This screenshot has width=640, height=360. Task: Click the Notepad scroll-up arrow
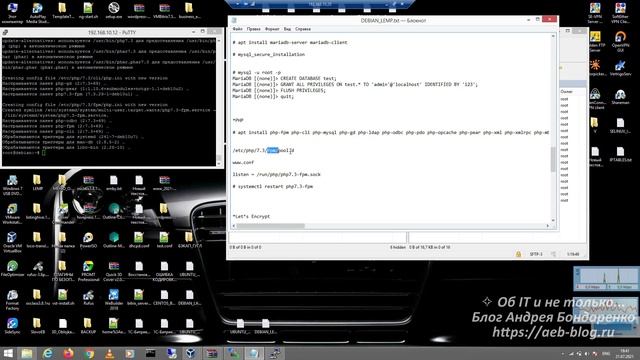(553, 36)
